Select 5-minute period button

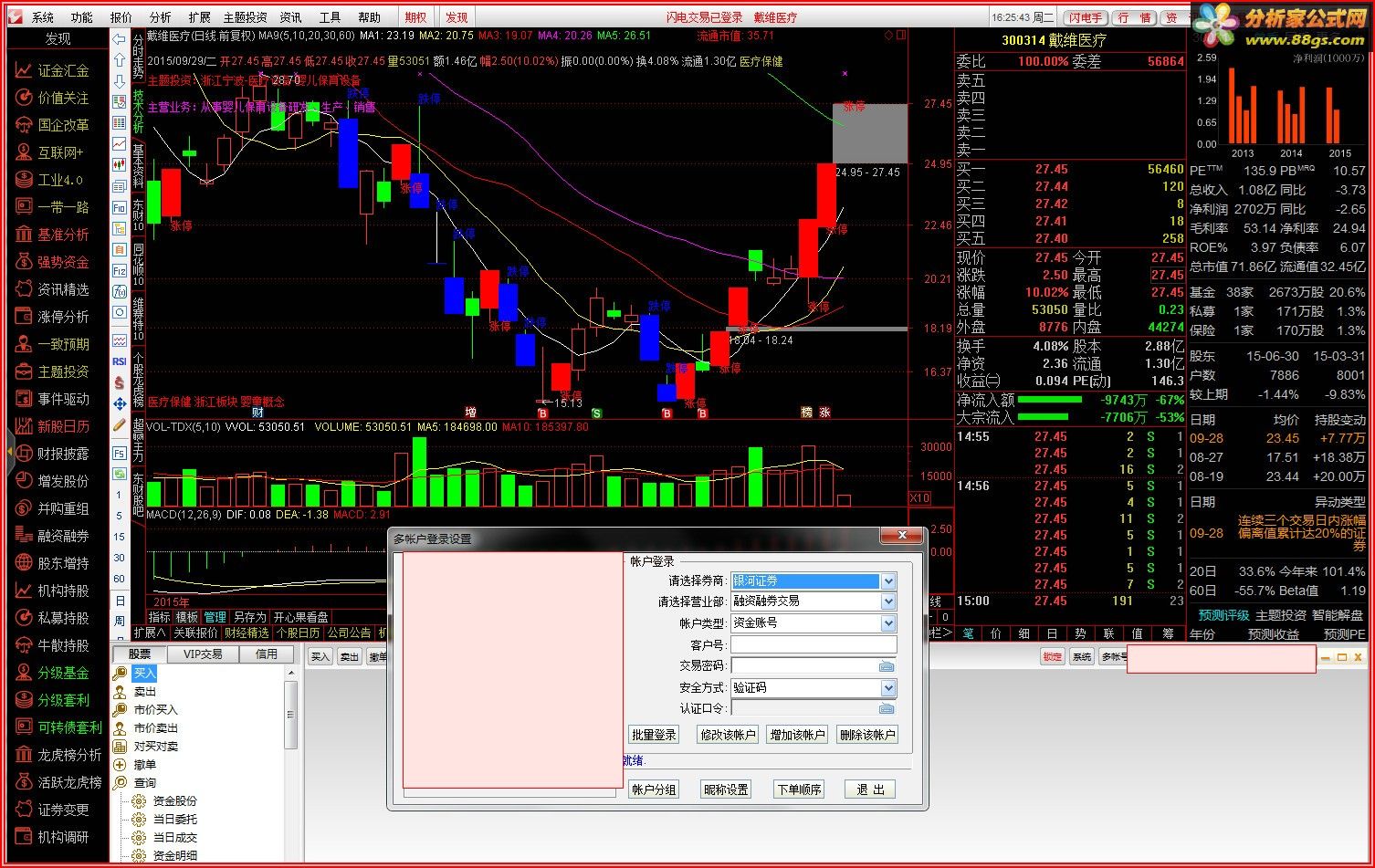120,516
